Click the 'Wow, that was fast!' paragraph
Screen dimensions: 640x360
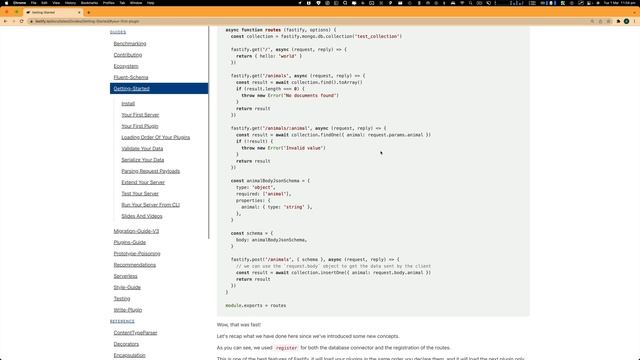(239, 325)
